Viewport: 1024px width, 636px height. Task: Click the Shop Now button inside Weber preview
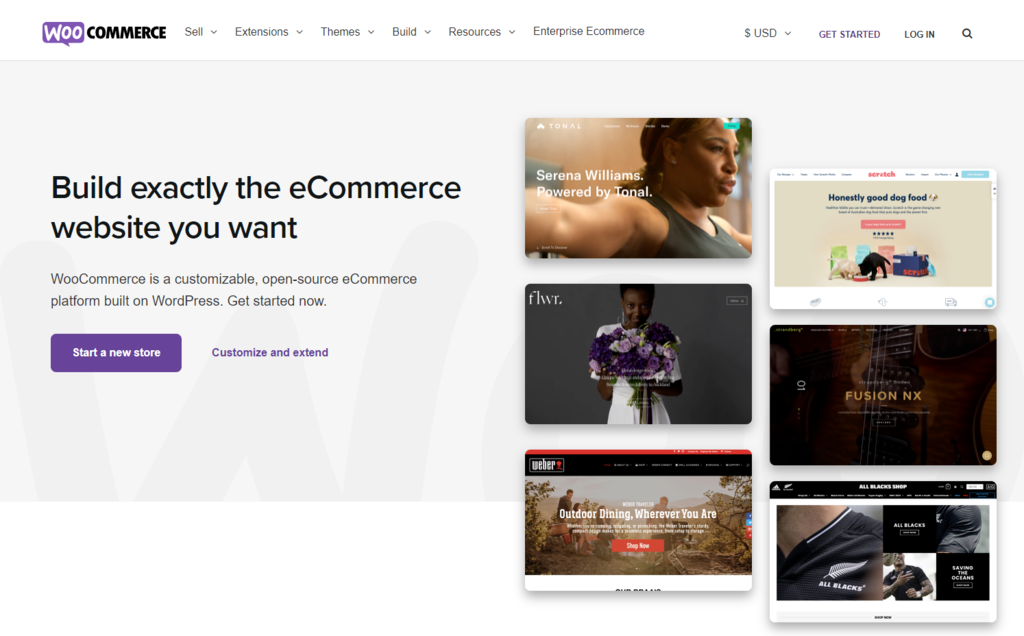point(638,545)
